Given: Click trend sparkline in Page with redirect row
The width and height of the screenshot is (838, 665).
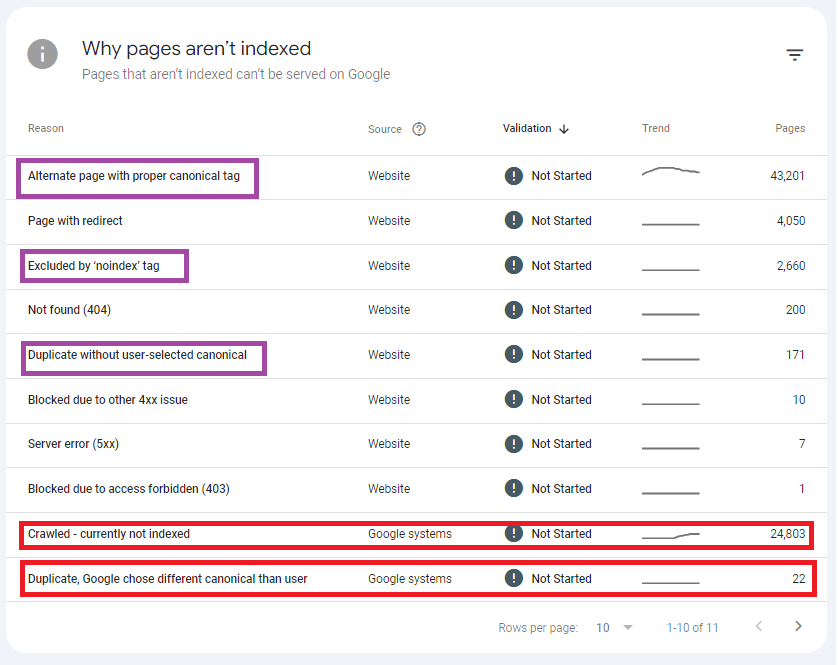Looking at the screenshot, I should tap(671, 224).
